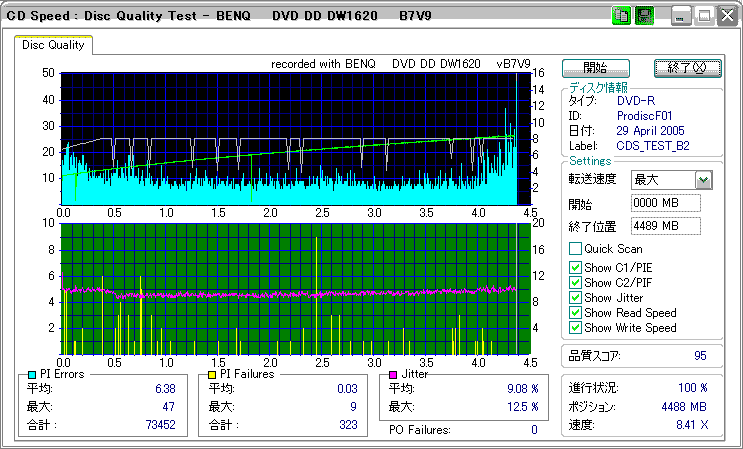Uncheck Show C1/PIE

[x=575, y=267]
